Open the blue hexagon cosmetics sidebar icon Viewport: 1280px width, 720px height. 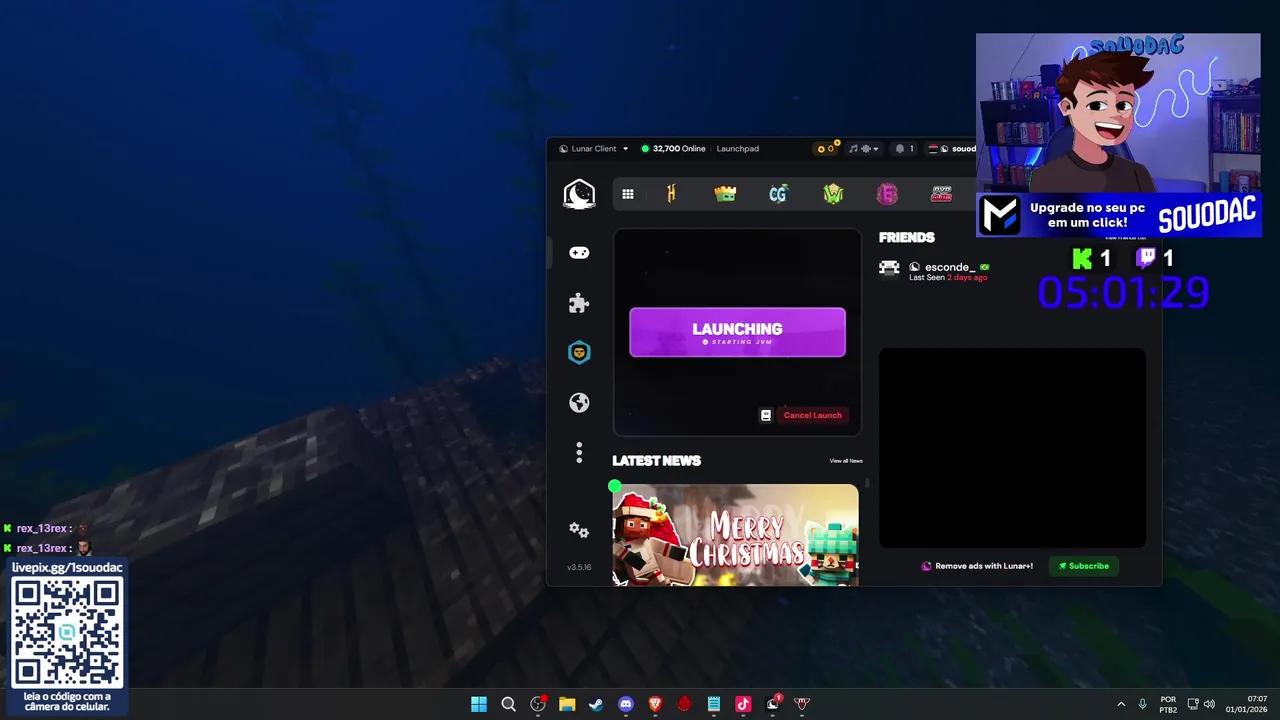click(579, 352)
